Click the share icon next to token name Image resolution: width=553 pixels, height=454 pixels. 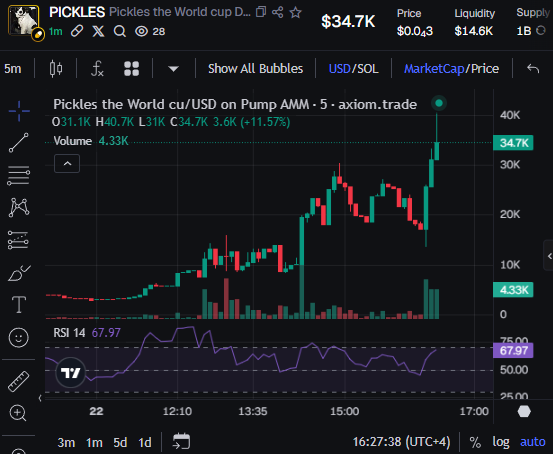(278, 12)
